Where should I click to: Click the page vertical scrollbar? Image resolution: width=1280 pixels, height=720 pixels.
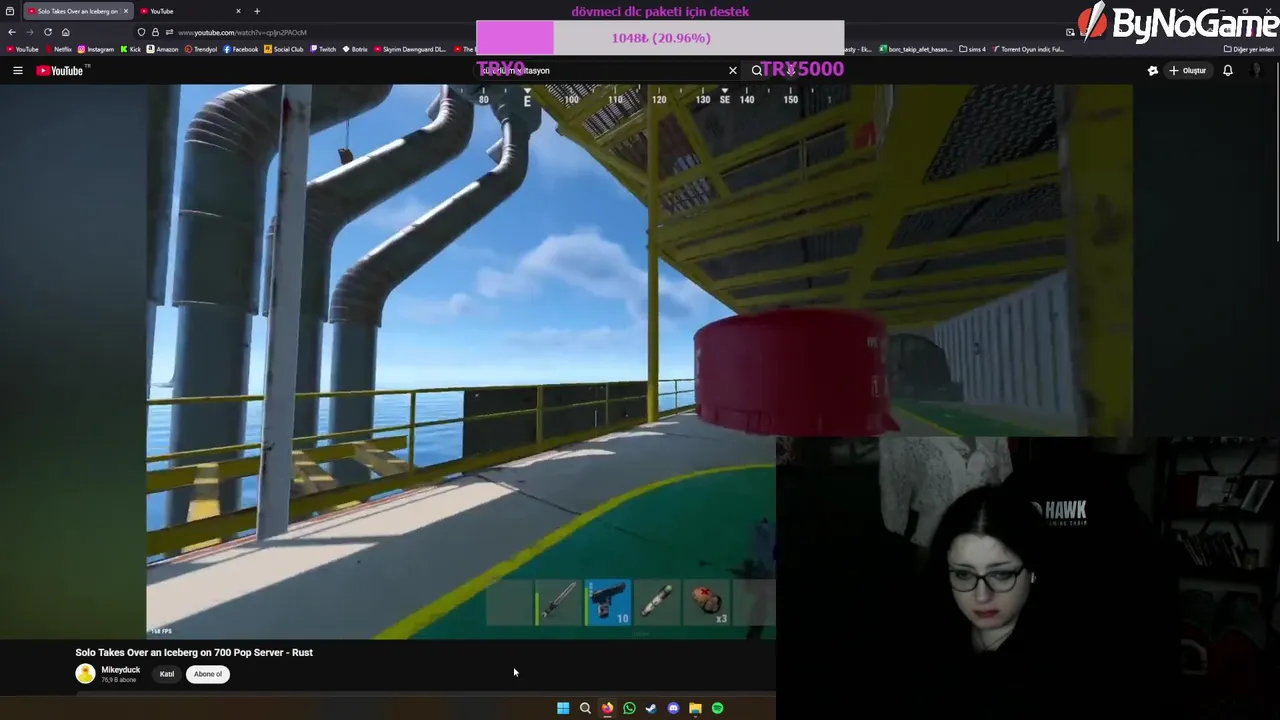(1277, 150)
